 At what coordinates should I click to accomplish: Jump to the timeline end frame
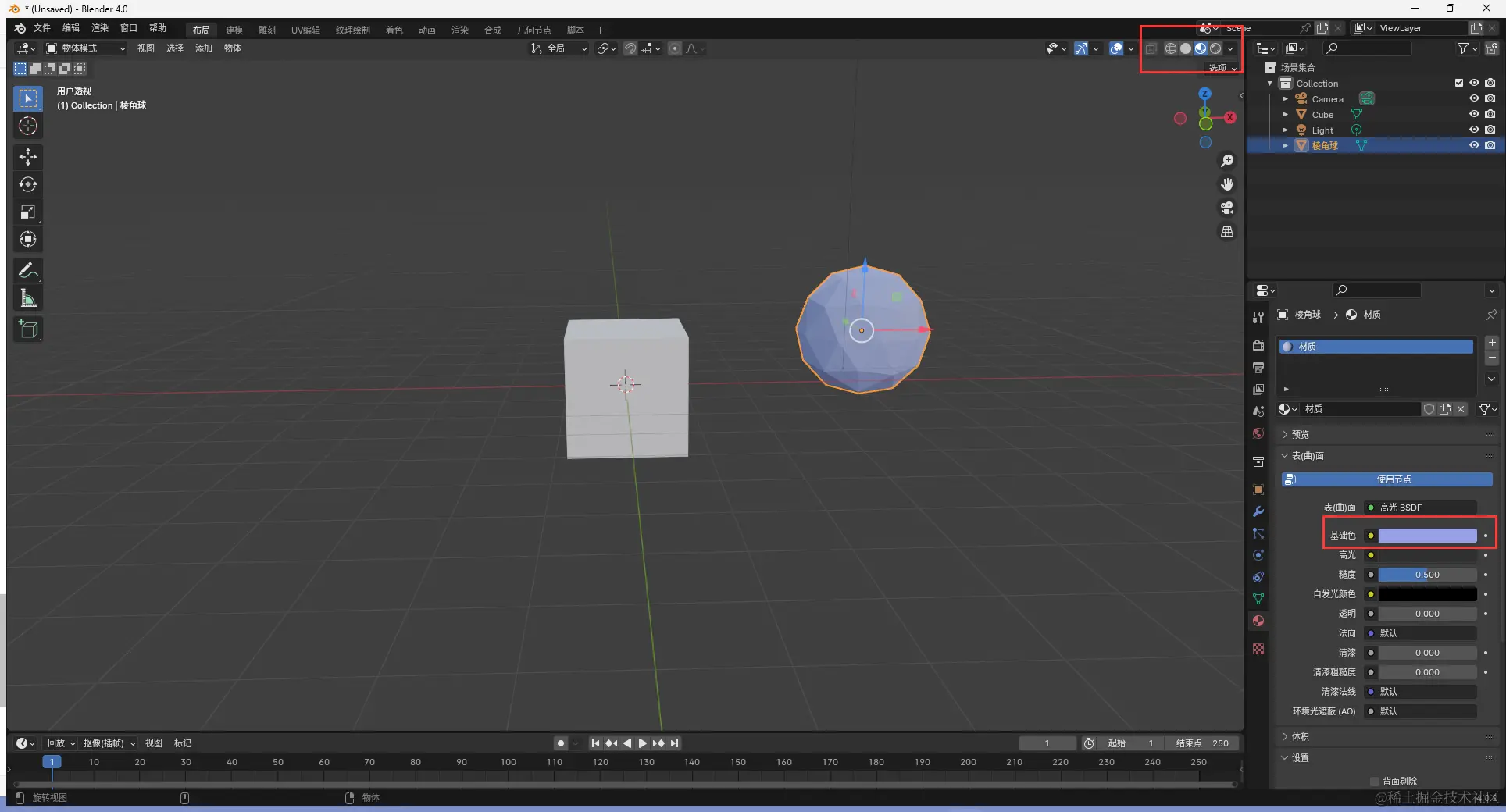click(675, 743)
